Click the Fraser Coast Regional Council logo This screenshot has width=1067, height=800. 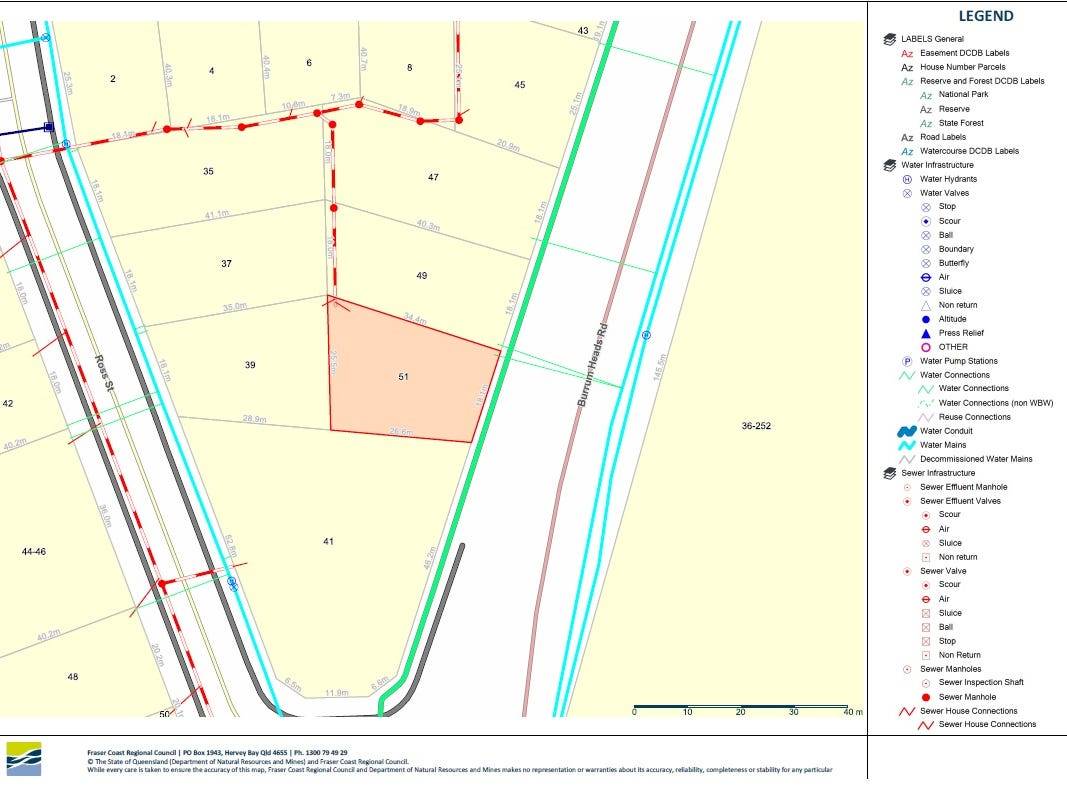click(24, 758)
